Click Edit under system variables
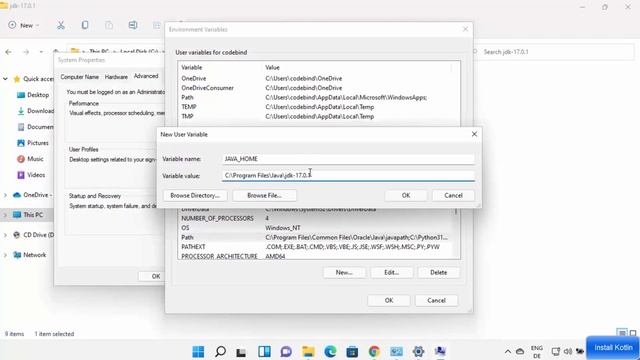This screenshot has height=360, width=640. click(391, 272)
